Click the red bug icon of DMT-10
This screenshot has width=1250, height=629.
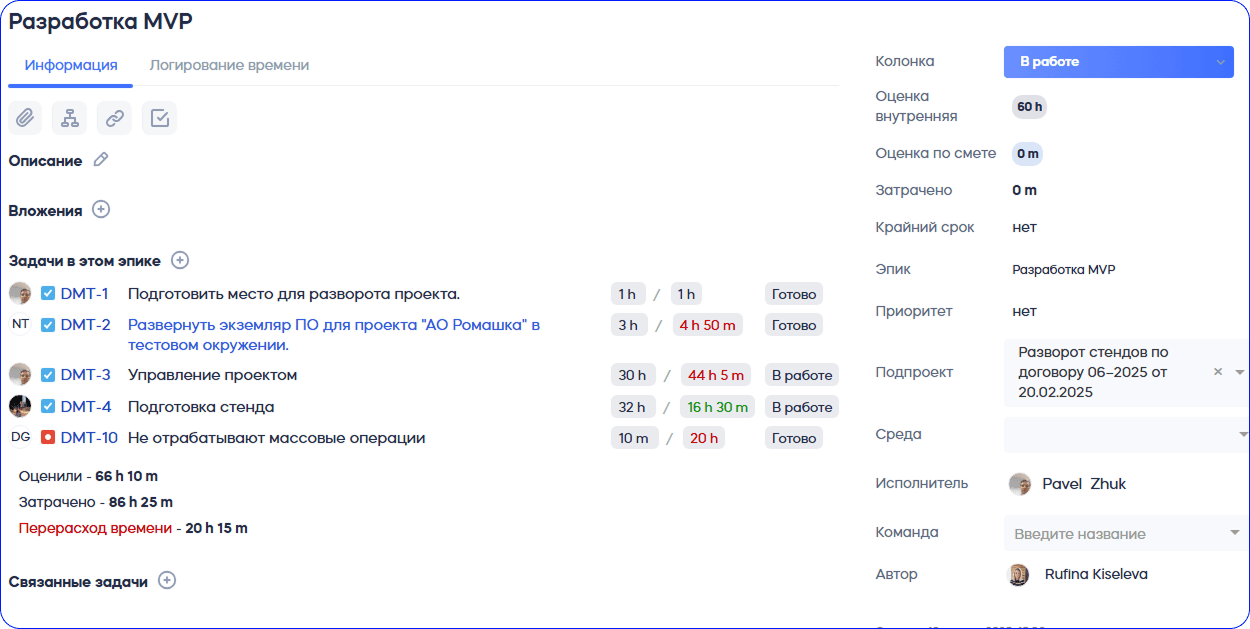click(48, 437)
